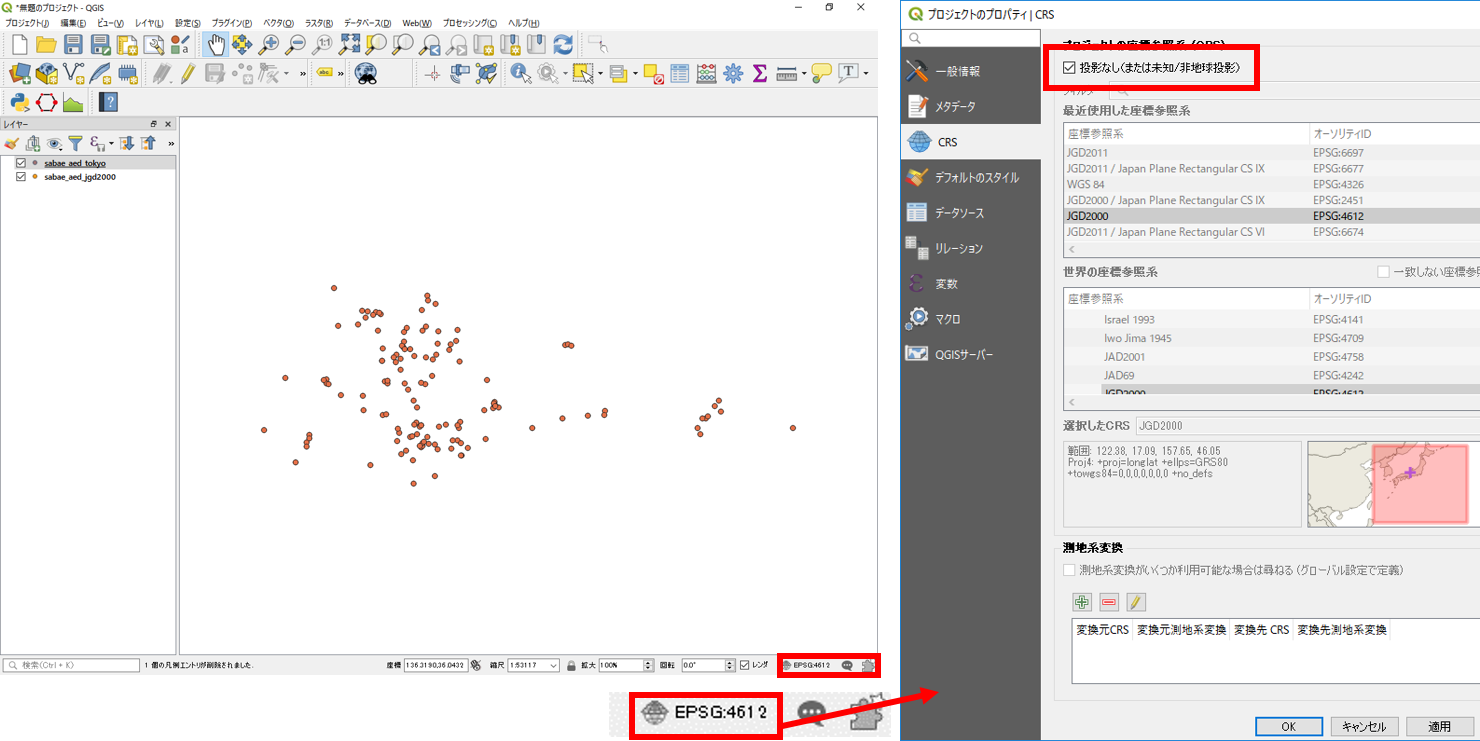This screenshot has height=741, width=1480.
Task: Click the Zoom In magnifier icon
Action: 269,44
